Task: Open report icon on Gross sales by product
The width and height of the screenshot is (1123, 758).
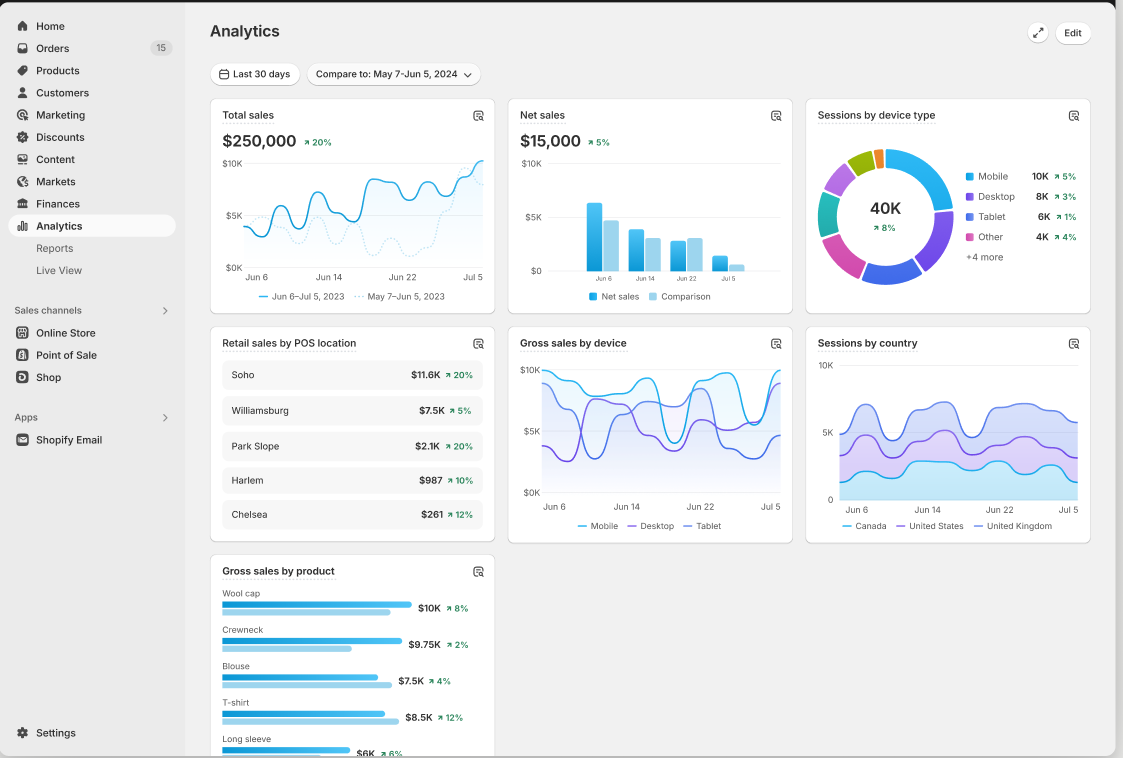Action: (478, 572)
